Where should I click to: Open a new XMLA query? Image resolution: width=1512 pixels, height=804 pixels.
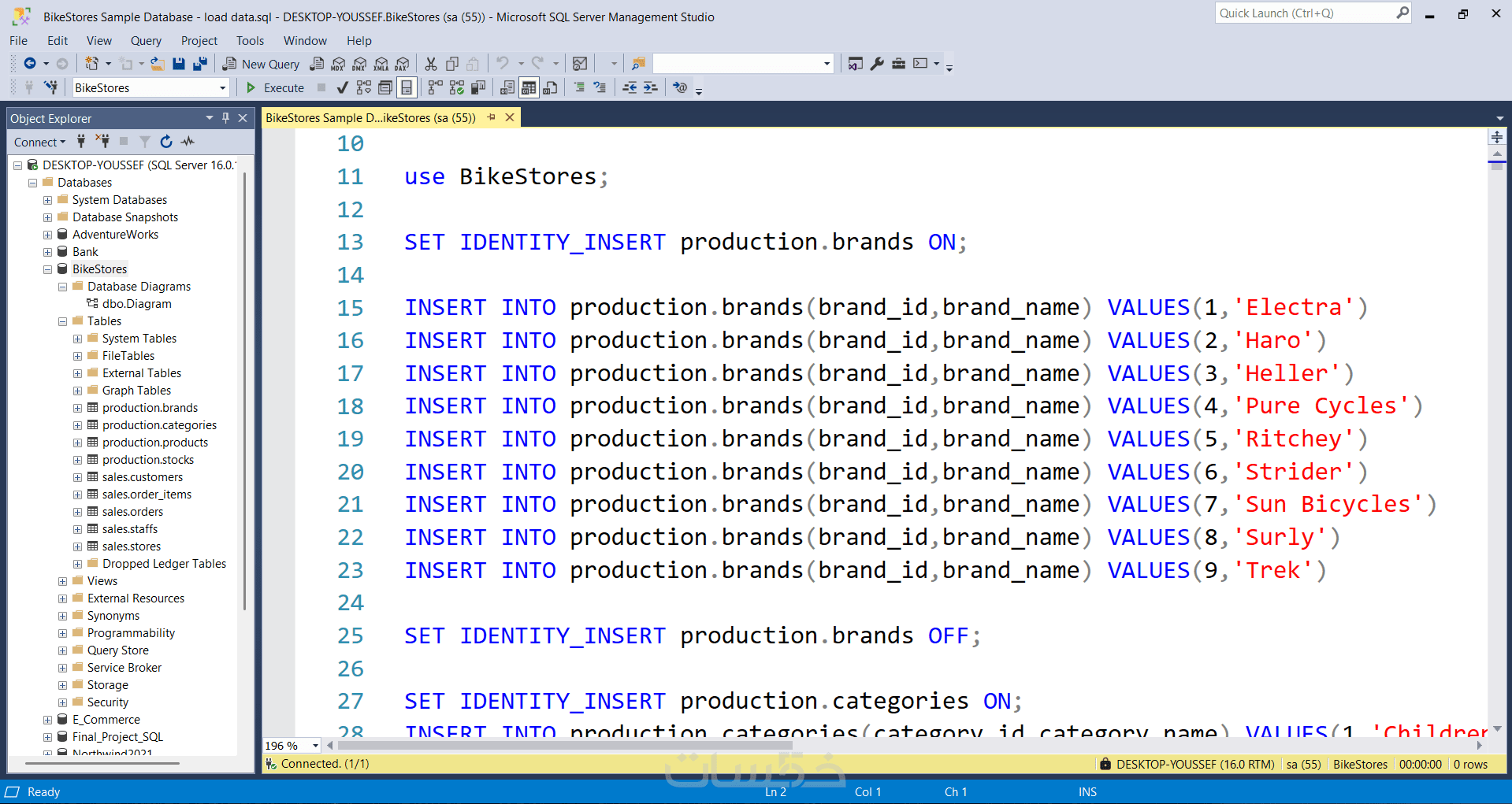click(x=381, y=64)
